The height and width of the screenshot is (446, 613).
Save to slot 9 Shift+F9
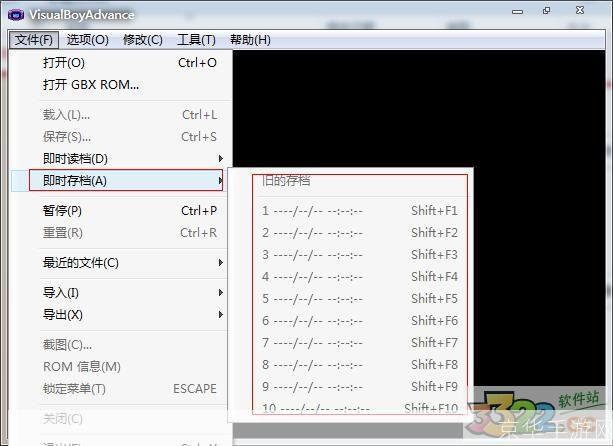pyautogui.click(x=351, y=387)
